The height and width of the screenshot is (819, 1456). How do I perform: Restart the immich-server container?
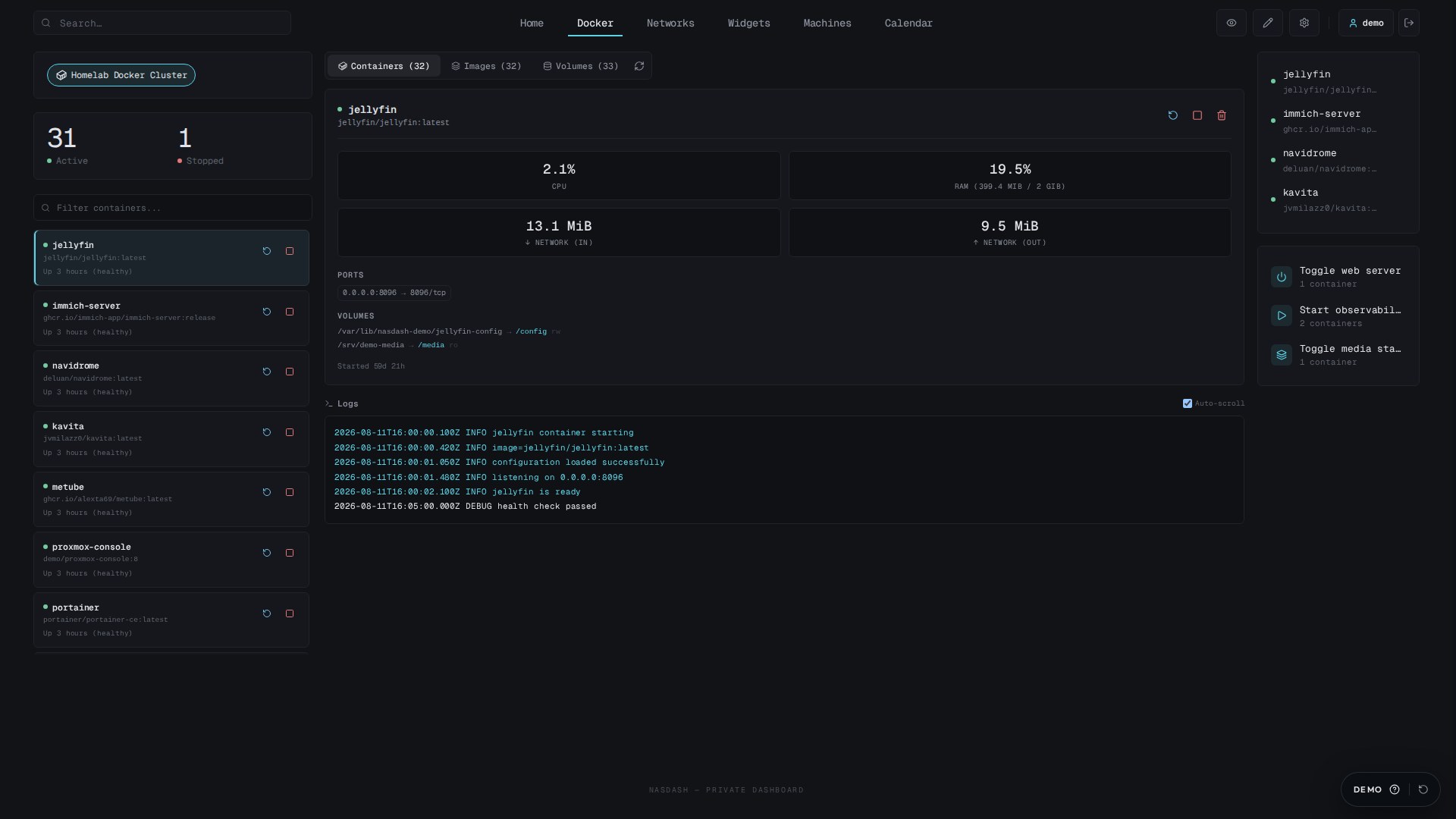pos(267,312)
